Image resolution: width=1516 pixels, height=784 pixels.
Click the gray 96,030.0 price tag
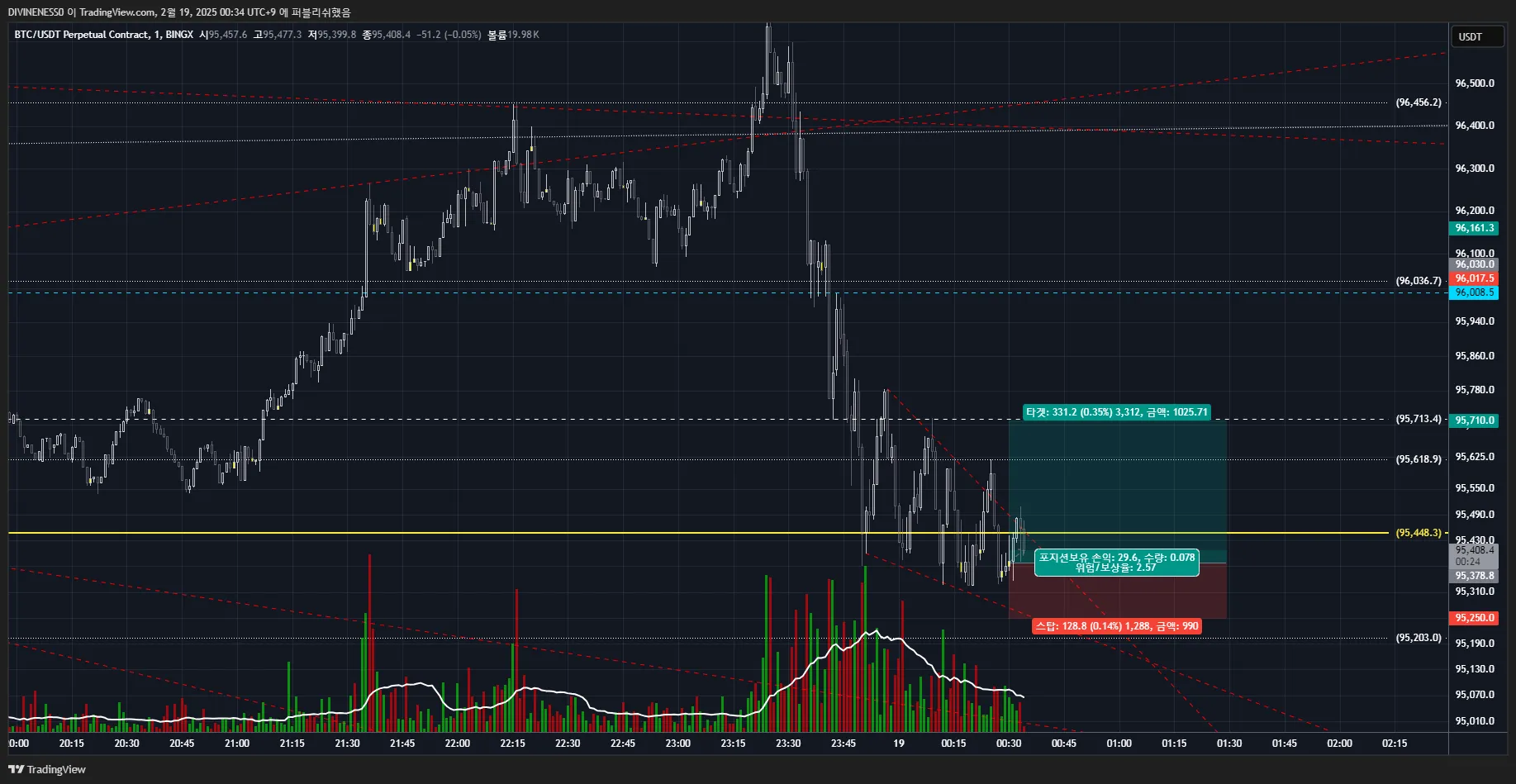tap(1475, 264)
